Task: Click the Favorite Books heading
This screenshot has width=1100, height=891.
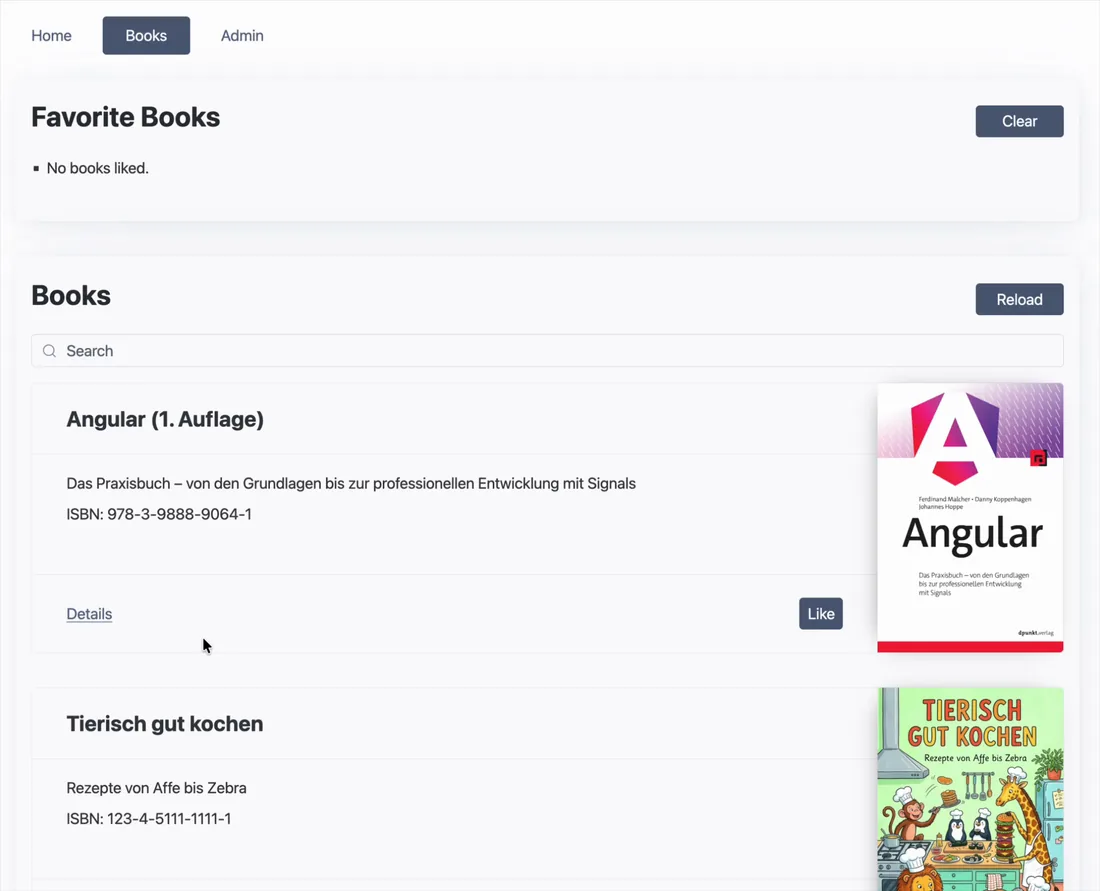Action: click(126, 117)
